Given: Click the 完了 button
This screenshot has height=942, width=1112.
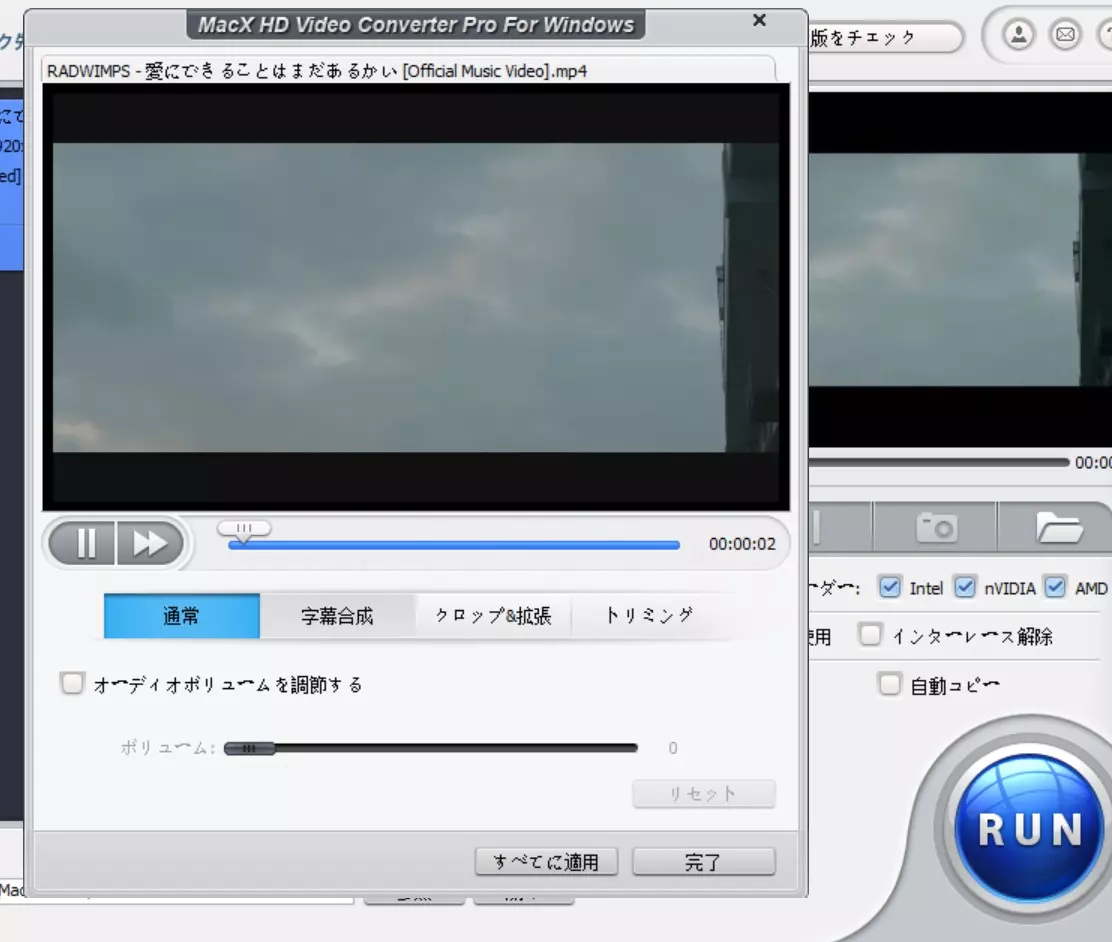Looking at the screenshot, I should [x=704, y=862].
